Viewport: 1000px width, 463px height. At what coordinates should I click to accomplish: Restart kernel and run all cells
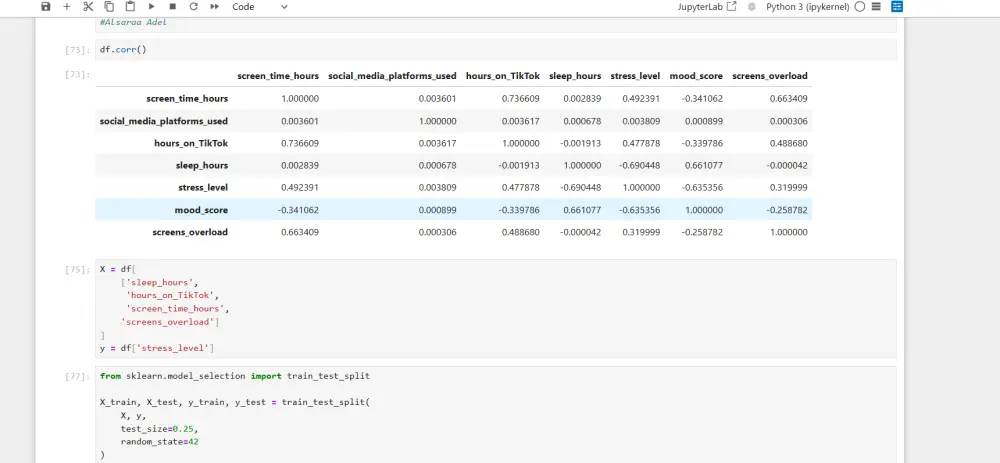[214, 6]
